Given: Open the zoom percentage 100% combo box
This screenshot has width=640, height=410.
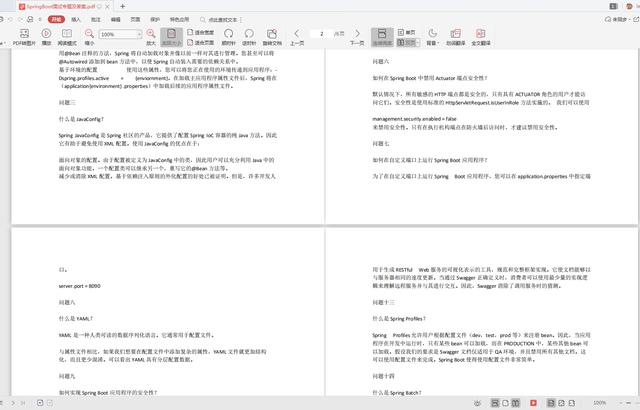Looking at the screenshot, I should tap(120, 34).
